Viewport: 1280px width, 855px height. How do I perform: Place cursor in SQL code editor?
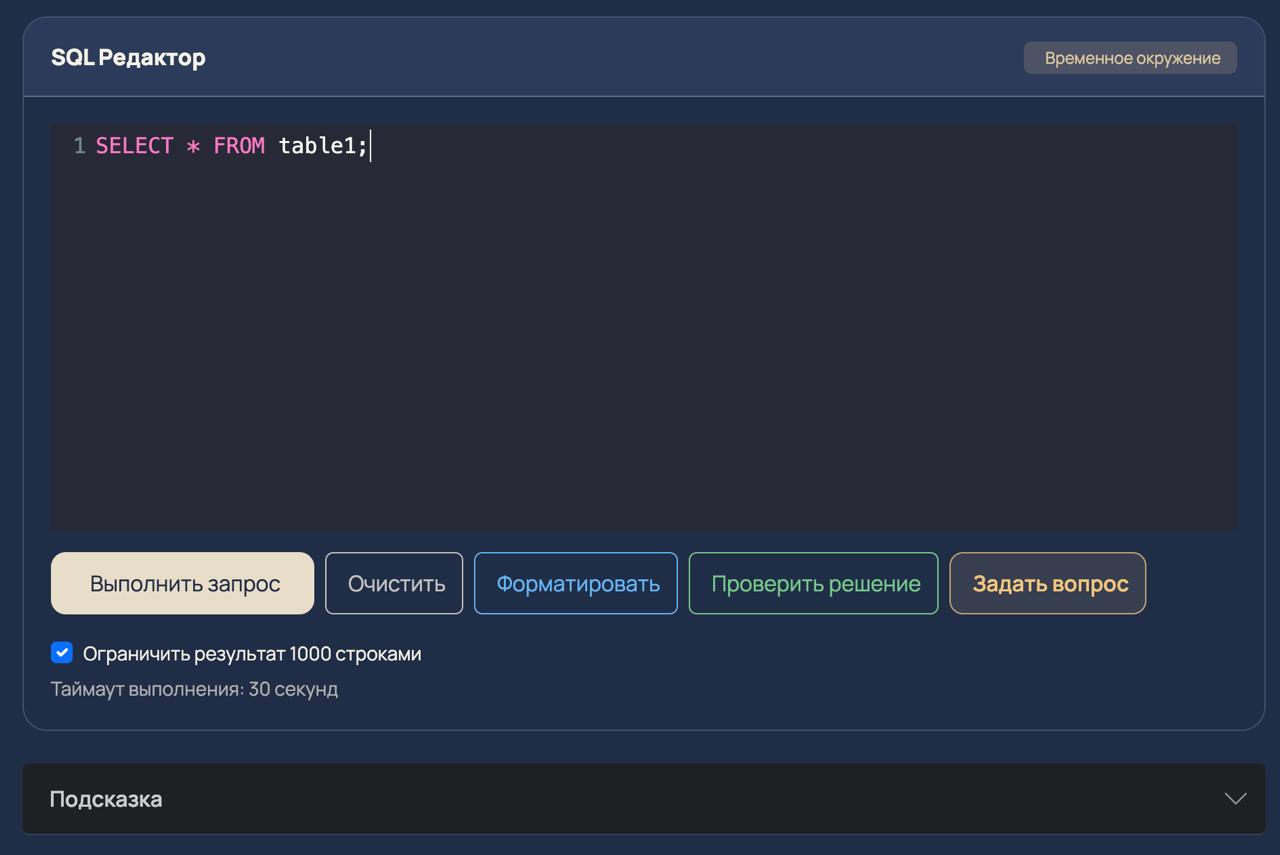click(x=644, y=327)
